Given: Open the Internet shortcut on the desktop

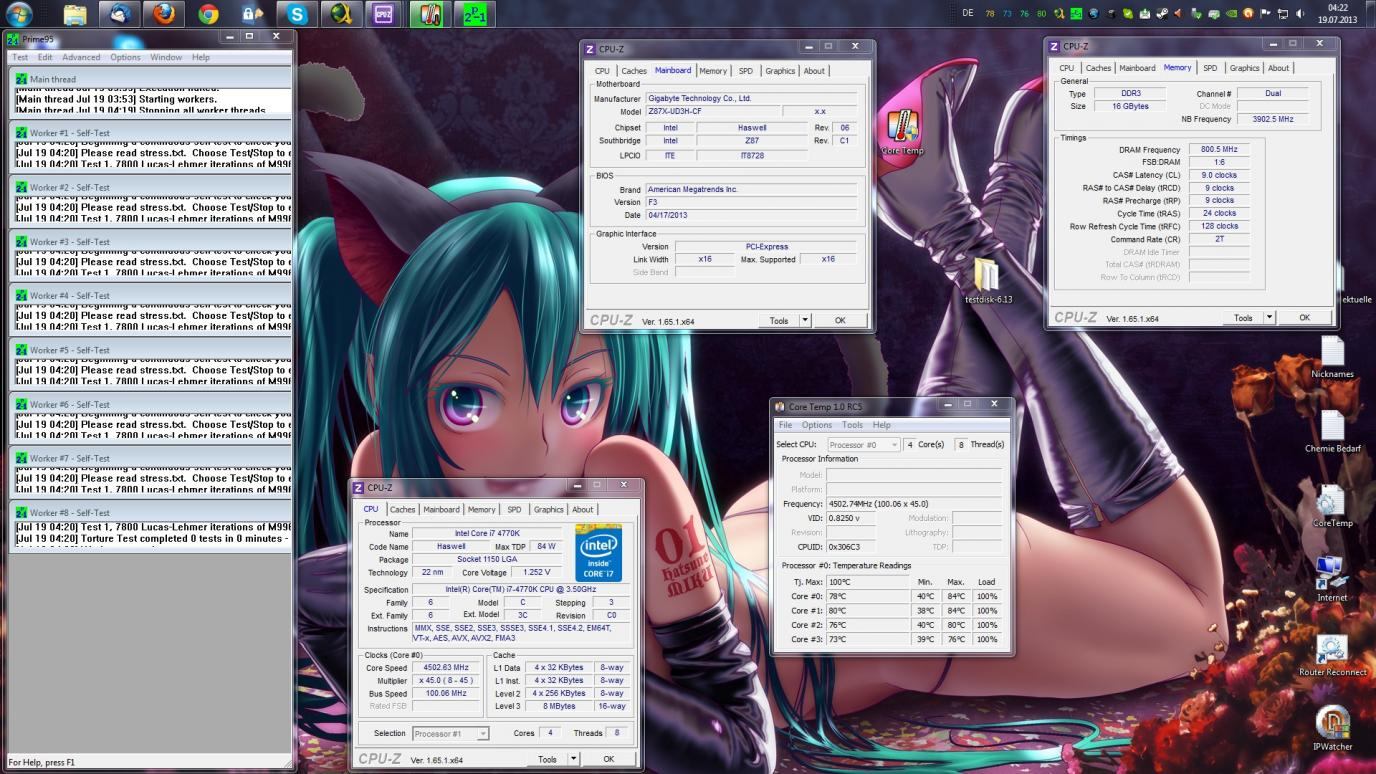Looking at the screenshot, I should coord(1332,580).
